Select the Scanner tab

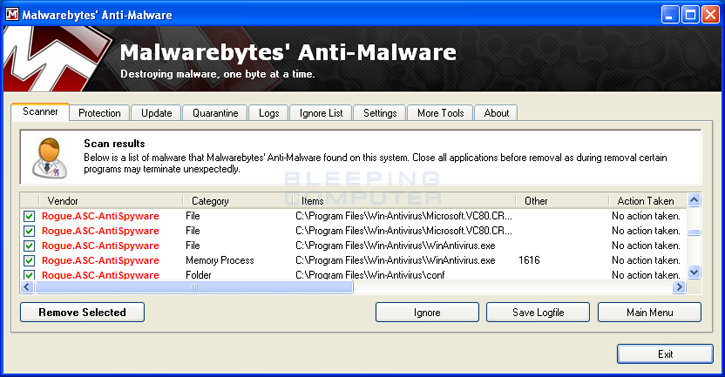(x=40, y=111)
